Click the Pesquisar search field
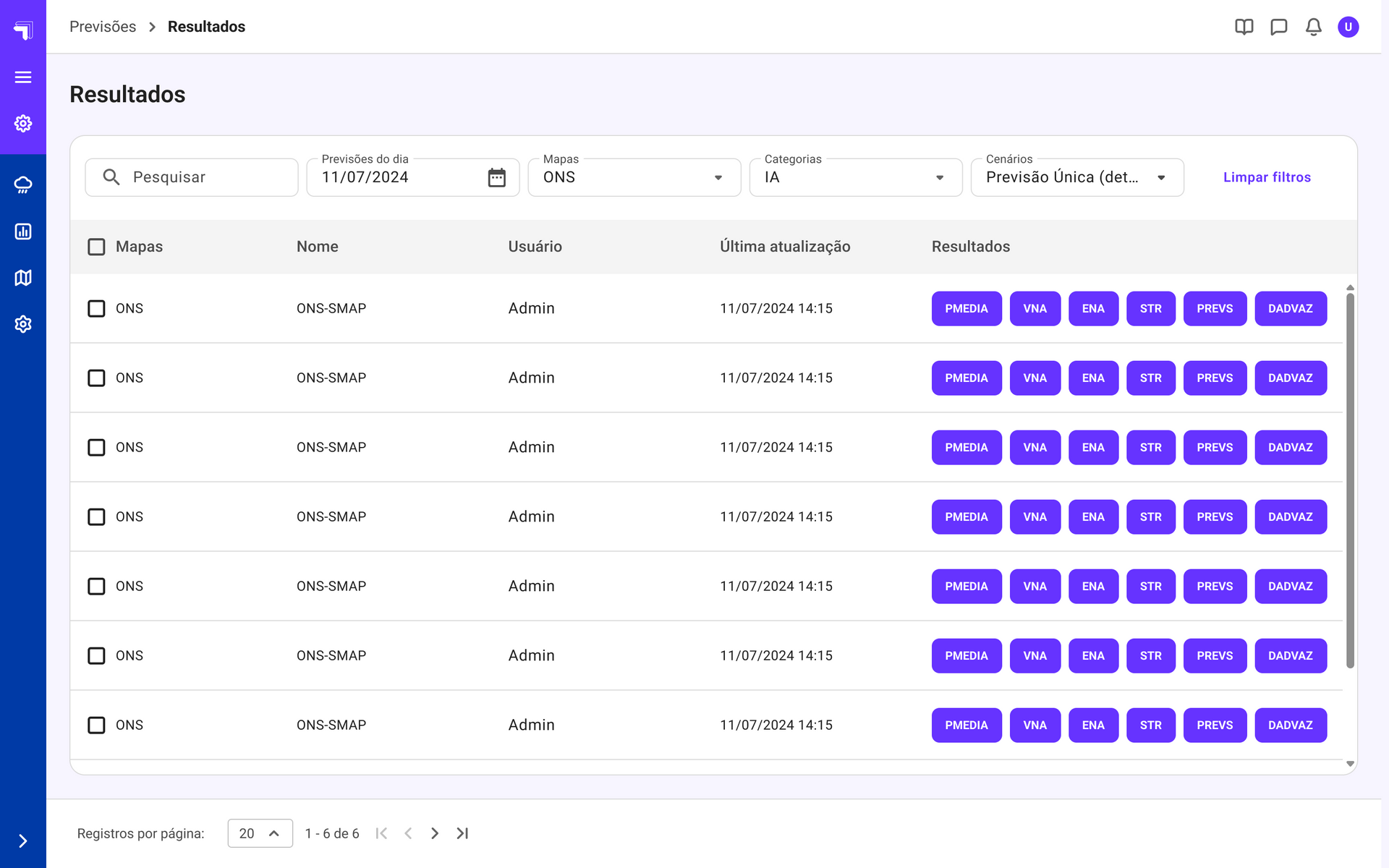The width and height of the screenshot is (1389, 868). coord(192,177)
